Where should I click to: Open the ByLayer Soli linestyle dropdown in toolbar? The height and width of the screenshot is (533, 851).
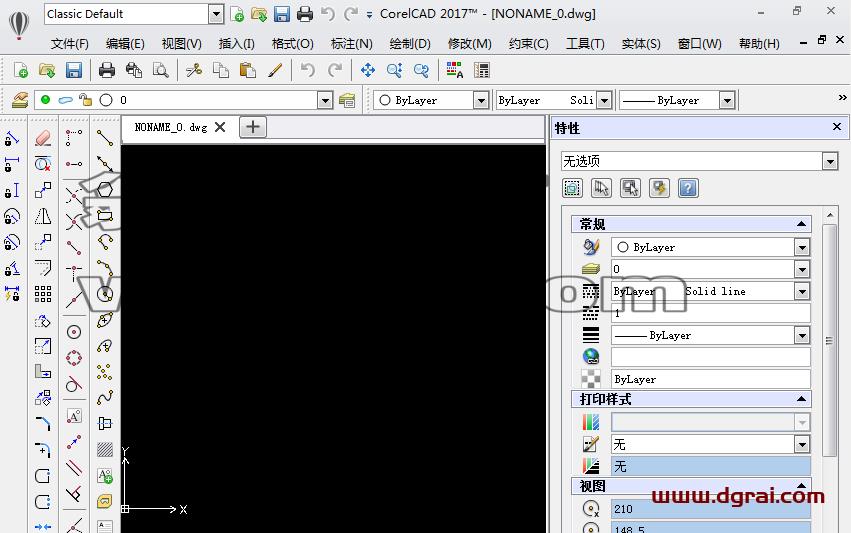[605, 100]
